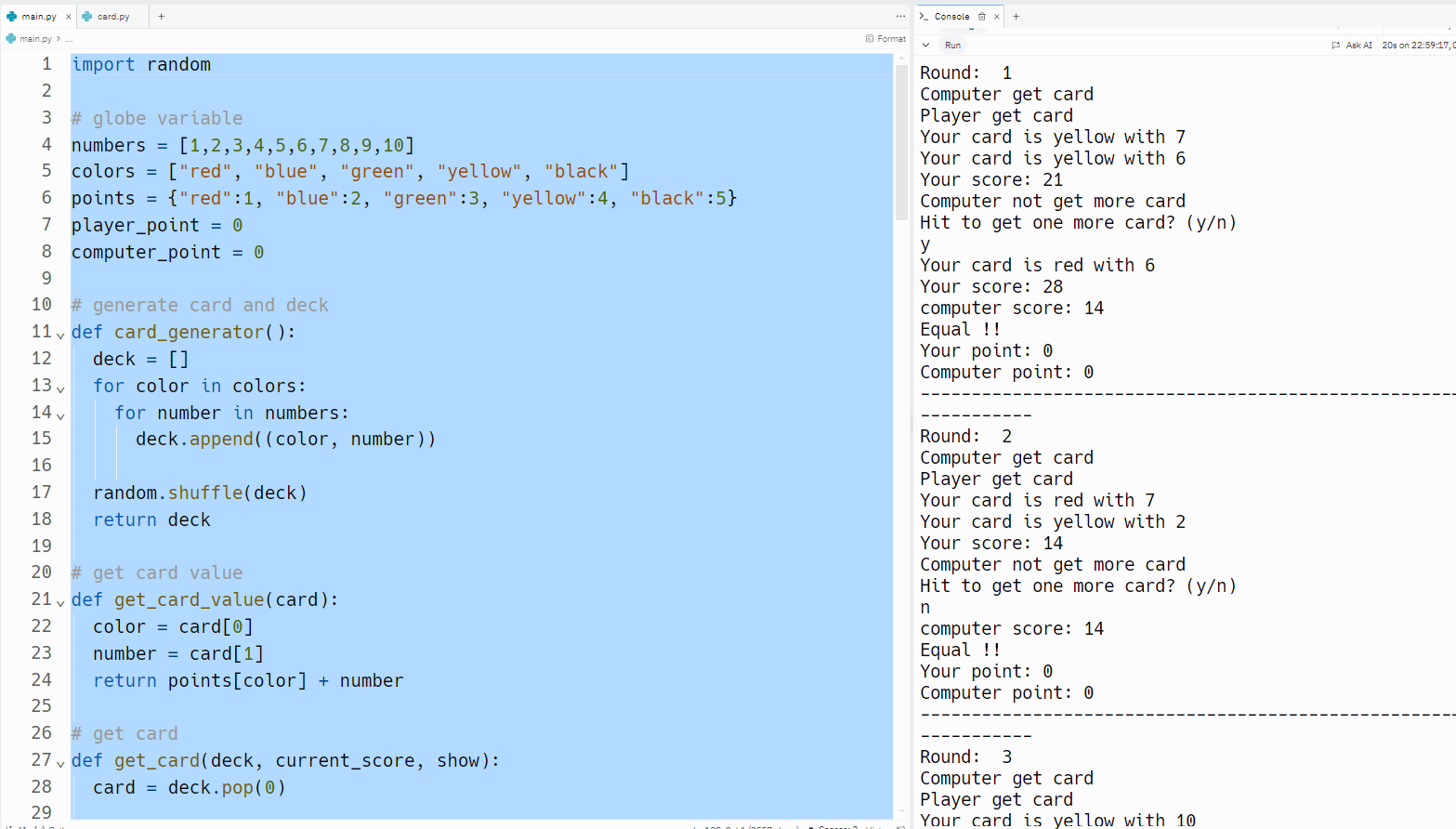Close the main.py tab

click(x=68, y=17)
